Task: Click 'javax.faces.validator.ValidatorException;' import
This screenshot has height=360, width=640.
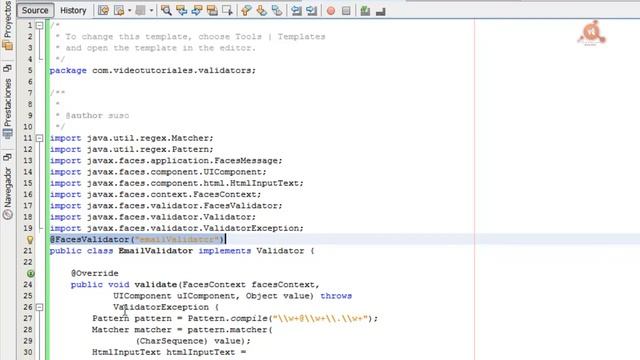Action: tap(195, 228)
